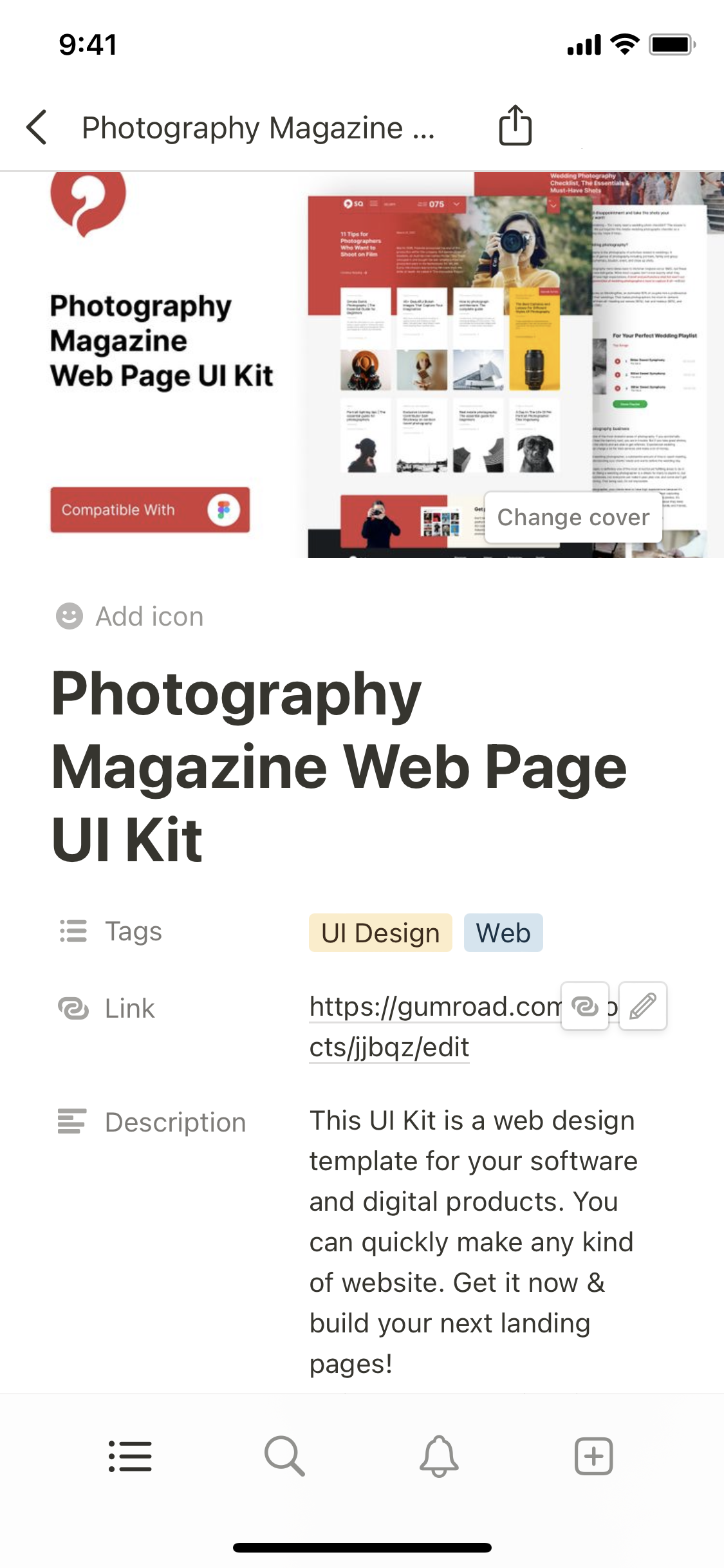Tap the Add icon smiley
Screen dimensions: 724x1568
70,616
